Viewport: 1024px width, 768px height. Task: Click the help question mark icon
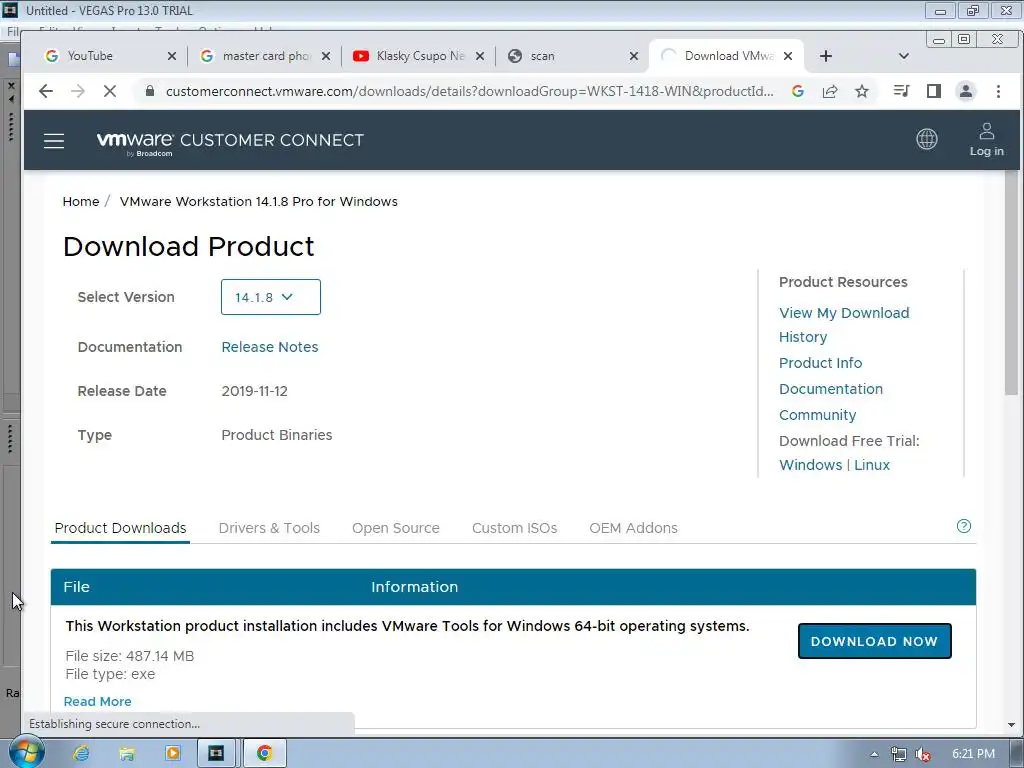coord(963,526)
